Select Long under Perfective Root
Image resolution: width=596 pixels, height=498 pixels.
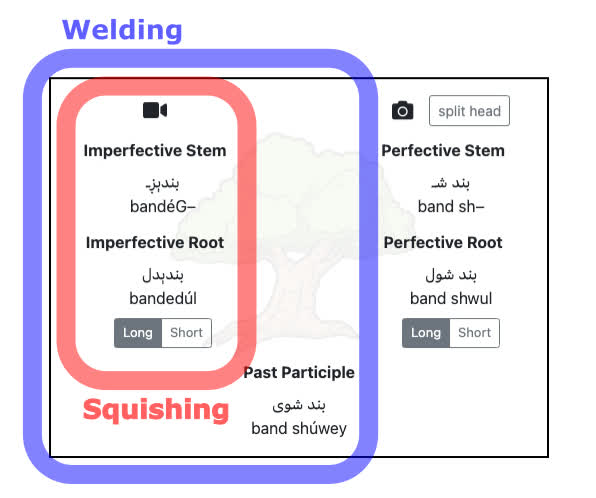[426, 333]
